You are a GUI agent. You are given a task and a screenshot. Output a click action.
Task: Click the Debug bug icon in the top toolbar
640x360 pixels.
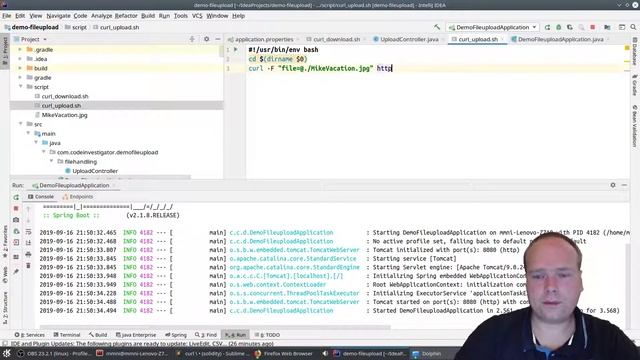coord(559,27)
